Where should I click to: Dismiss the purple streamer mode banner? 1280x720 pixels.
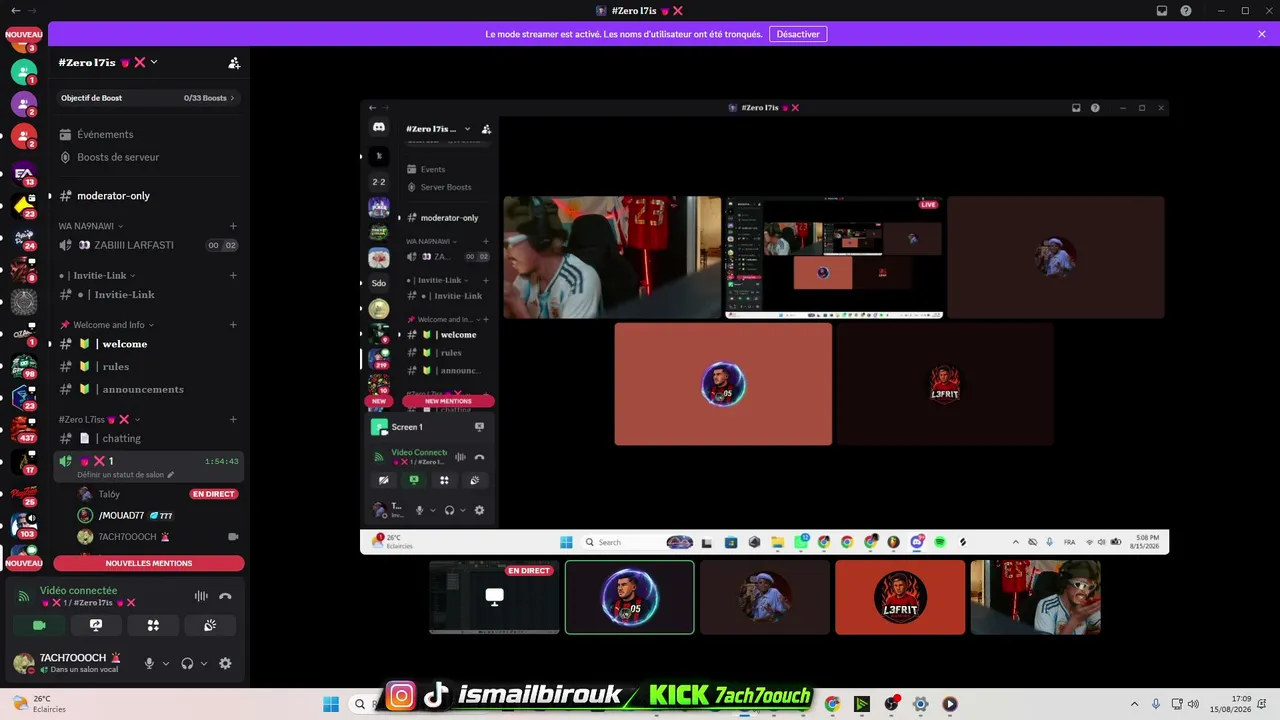pyautogui.click(x=1262, y=34)
